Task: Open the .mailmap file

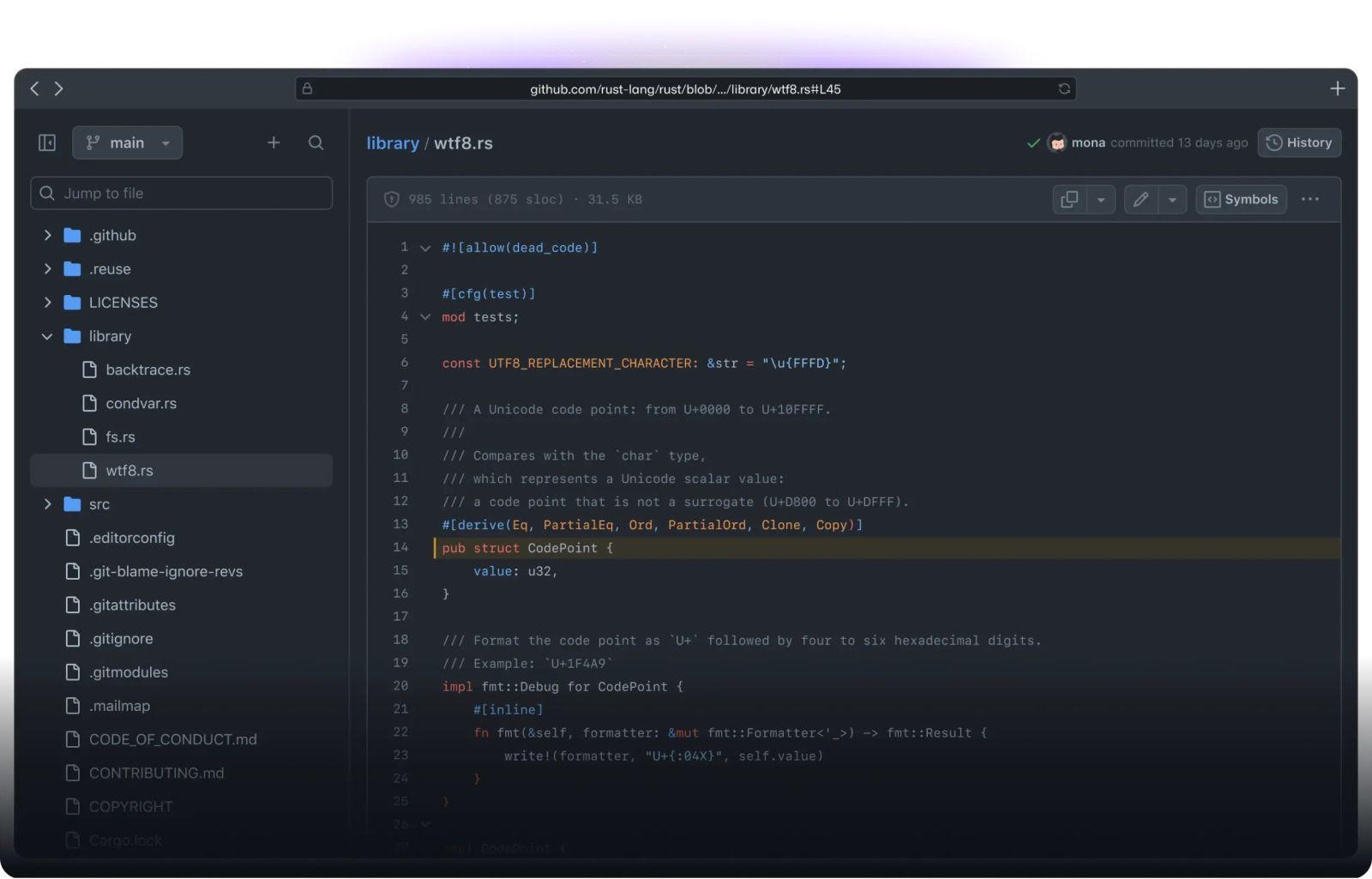Action: [119, 706]
